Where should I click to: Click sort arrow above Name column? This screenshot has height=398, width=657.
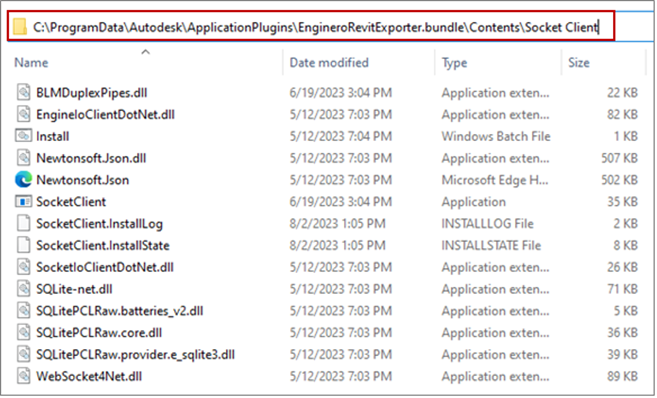(x=145, y=52)
